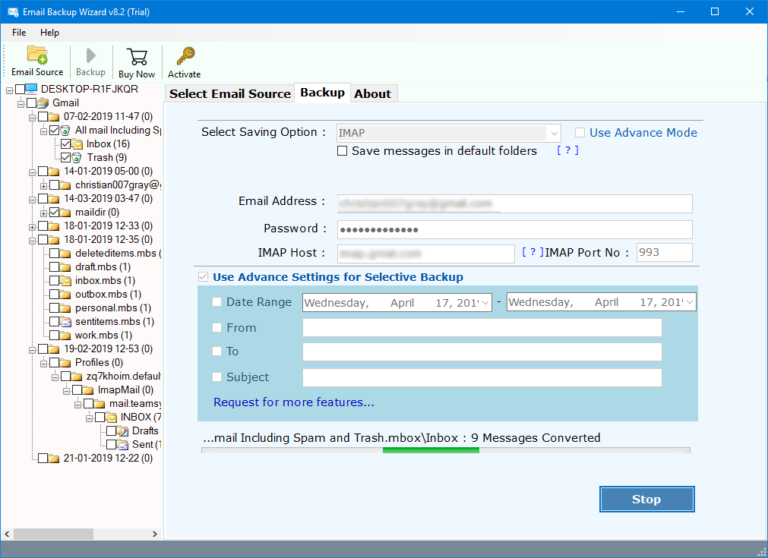Enable the Date Range filter checkbox
Image resolution: width=768 pixels, height=558 pixels.
(218, 302)
